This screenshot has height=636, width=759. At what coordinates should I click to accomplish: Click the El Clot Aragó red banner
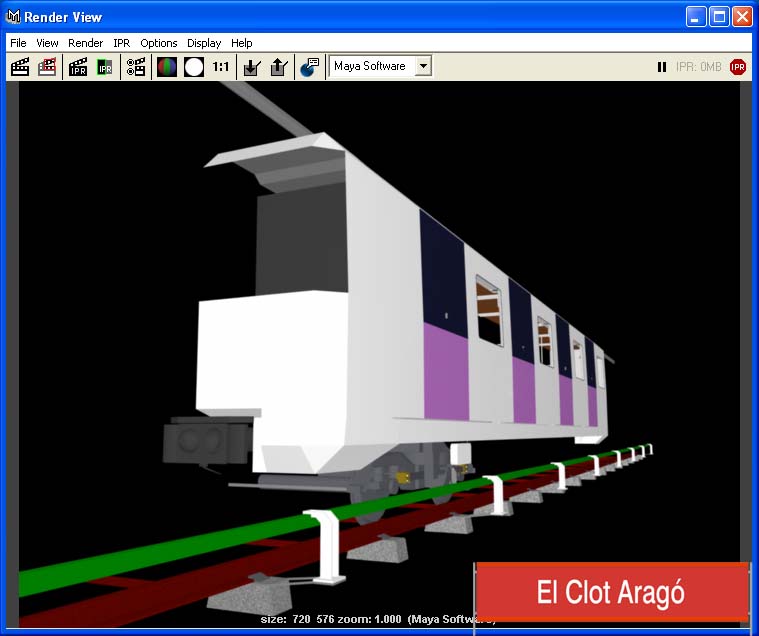click(x=611, y=592)
